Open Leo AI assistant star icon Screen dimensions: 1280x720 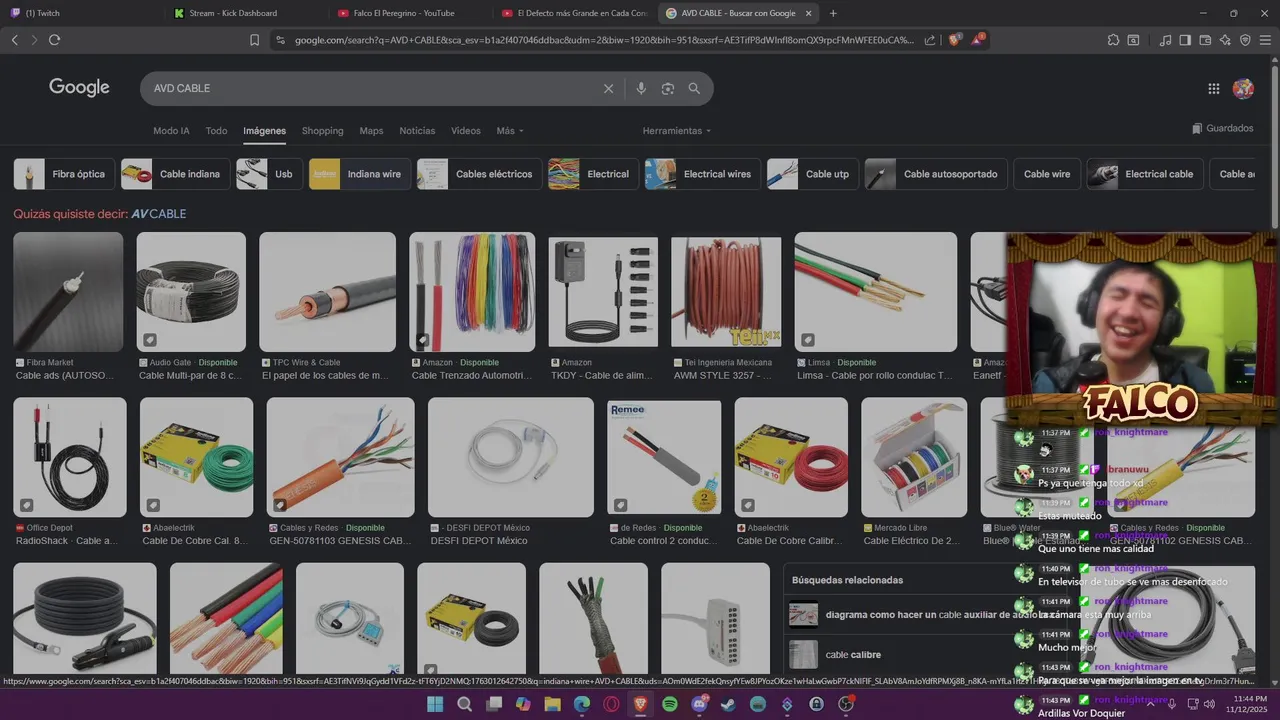click(x=1225, y=40)
